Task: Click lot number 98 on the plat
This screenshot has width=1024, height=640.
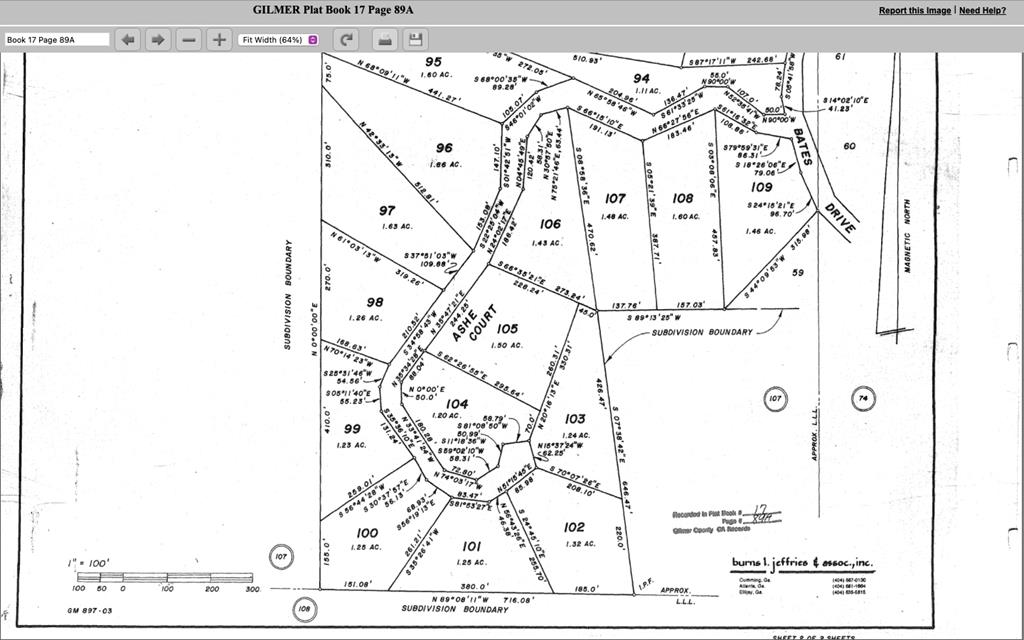Action: 375,302
